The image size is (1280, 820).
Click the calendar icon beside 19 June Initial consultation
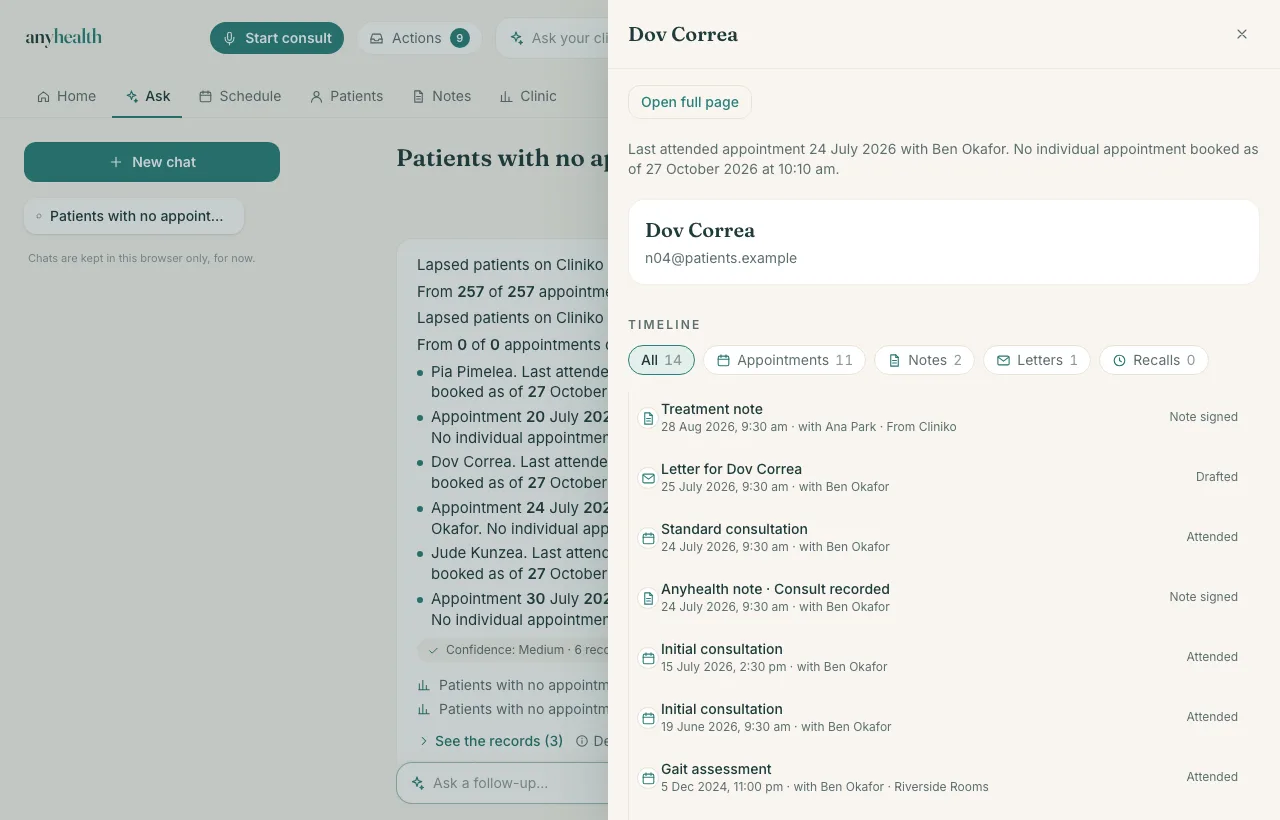pos(648,718)
